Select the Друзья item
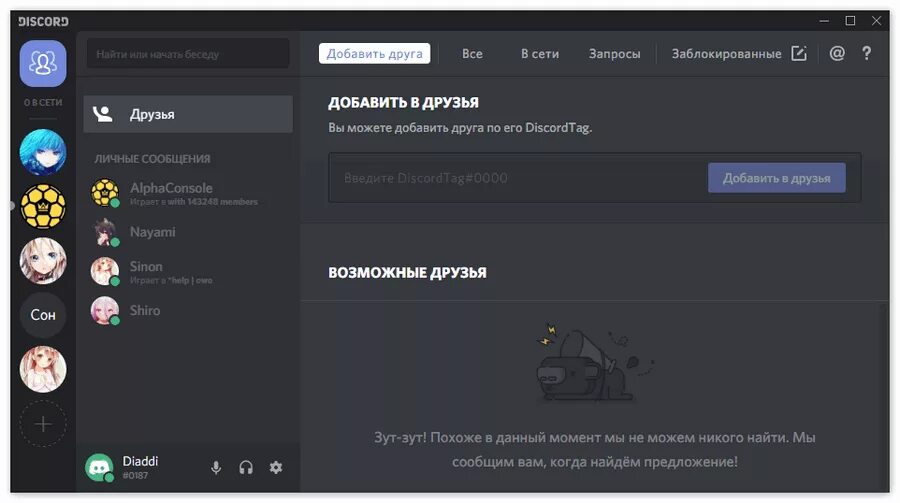Image resolution: width=900 pixels, height=503 pixels. pyautogui.click(x=188, y=114)
